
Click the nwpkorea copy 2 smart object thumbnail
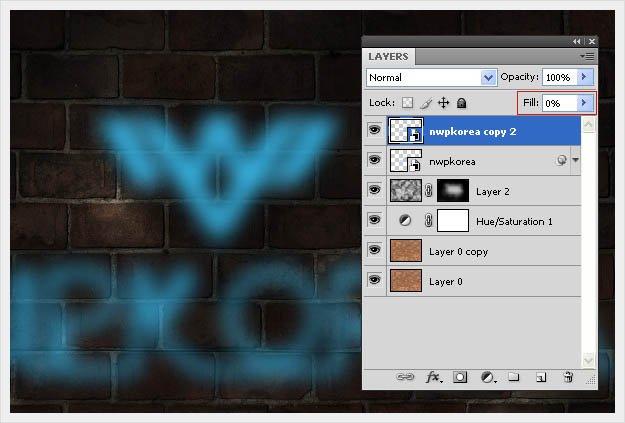tap(406, 130)
